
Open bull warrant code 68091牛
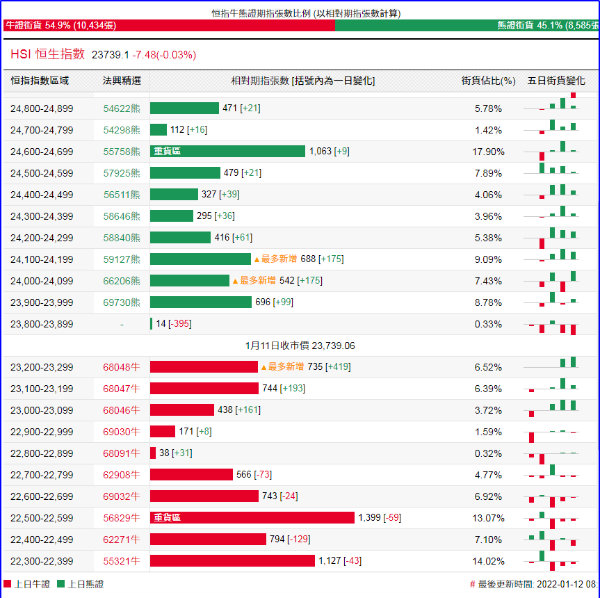tap(122, 453)
